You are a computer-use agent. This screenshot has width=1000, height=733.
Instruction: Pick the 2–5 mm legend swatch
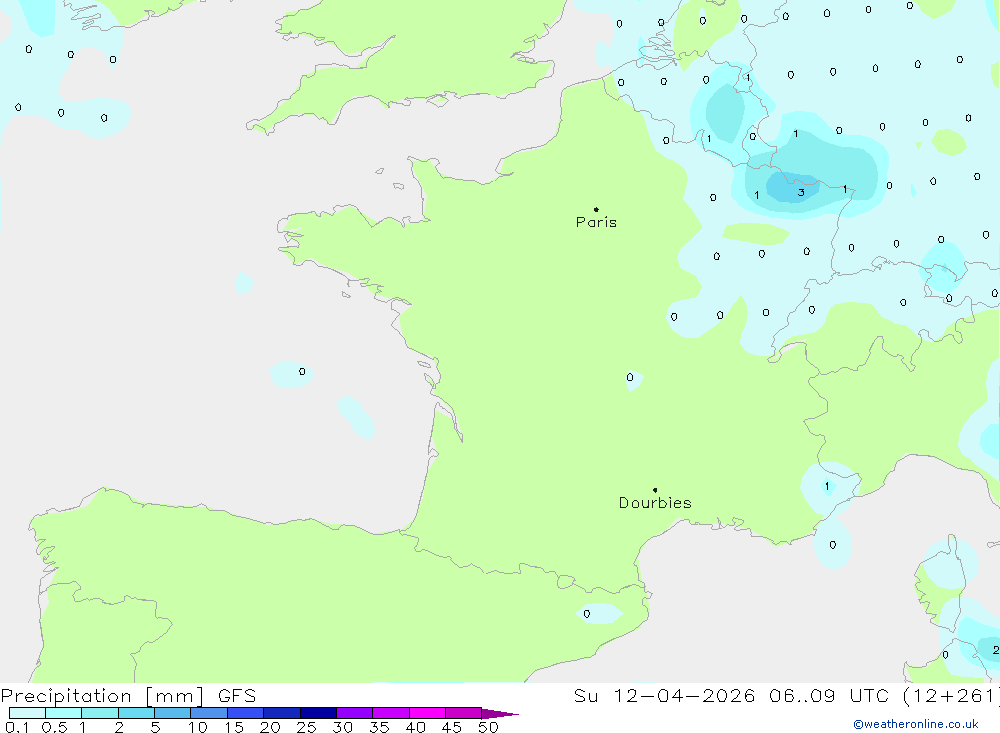click(x=136, y=713)
